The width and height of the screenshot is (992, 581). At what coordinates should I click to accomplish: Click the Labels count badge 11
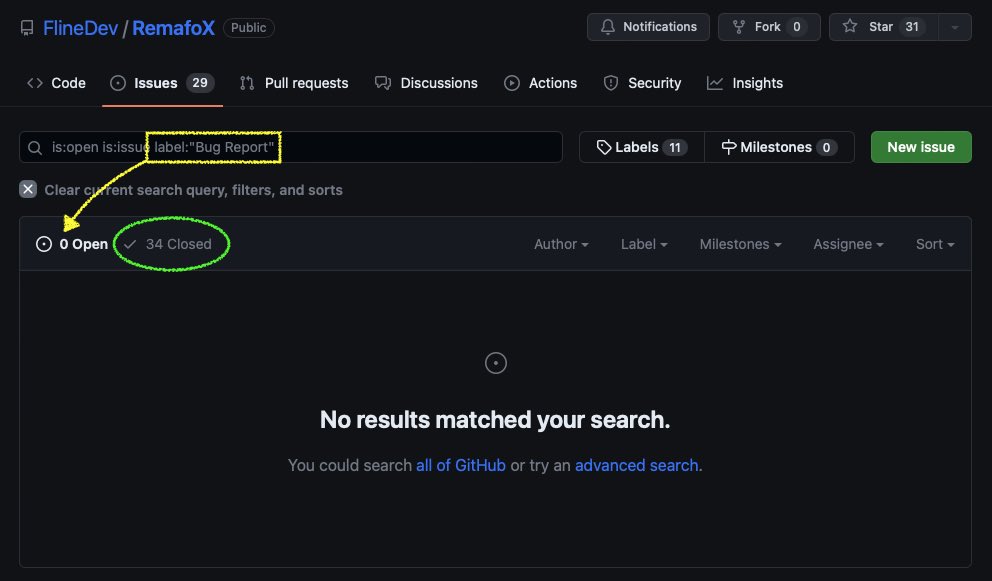point(675,147)
